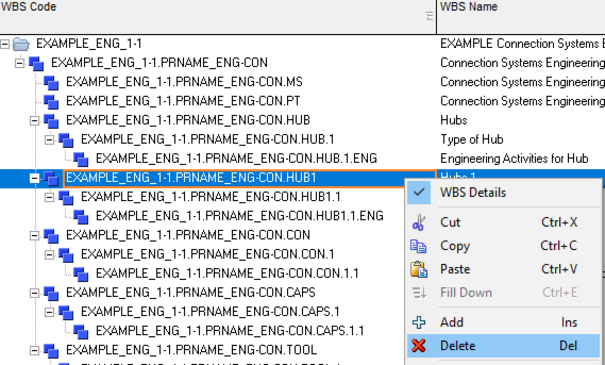Click WBS icon of PRNAME_ENG-CON.HUB row
605x365 pixels.
pyautogui.click(x=51, y=121)
